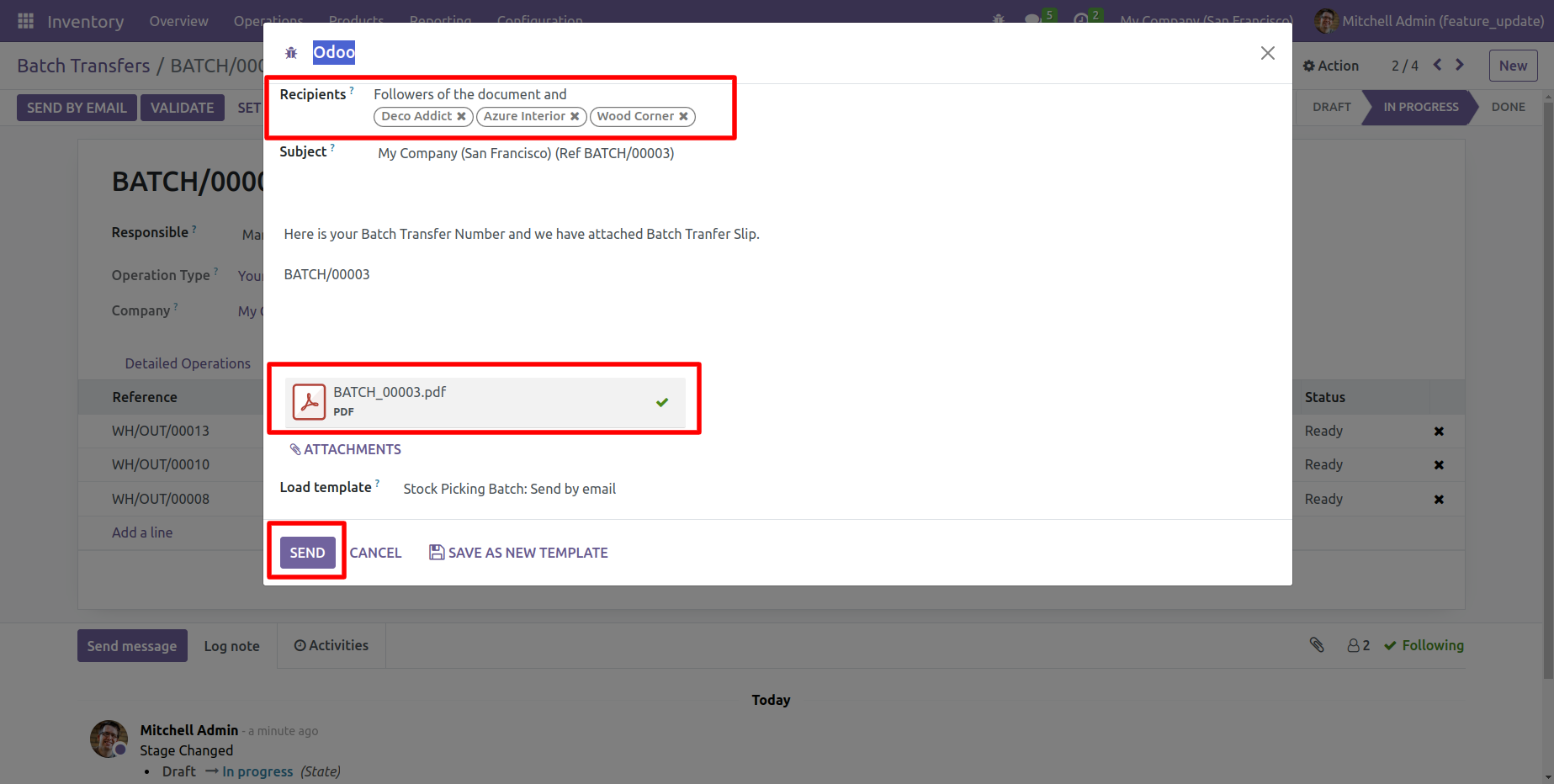The image size is (1554, 784).
Task: Select the Done status stage
Action: point(1508,107)
